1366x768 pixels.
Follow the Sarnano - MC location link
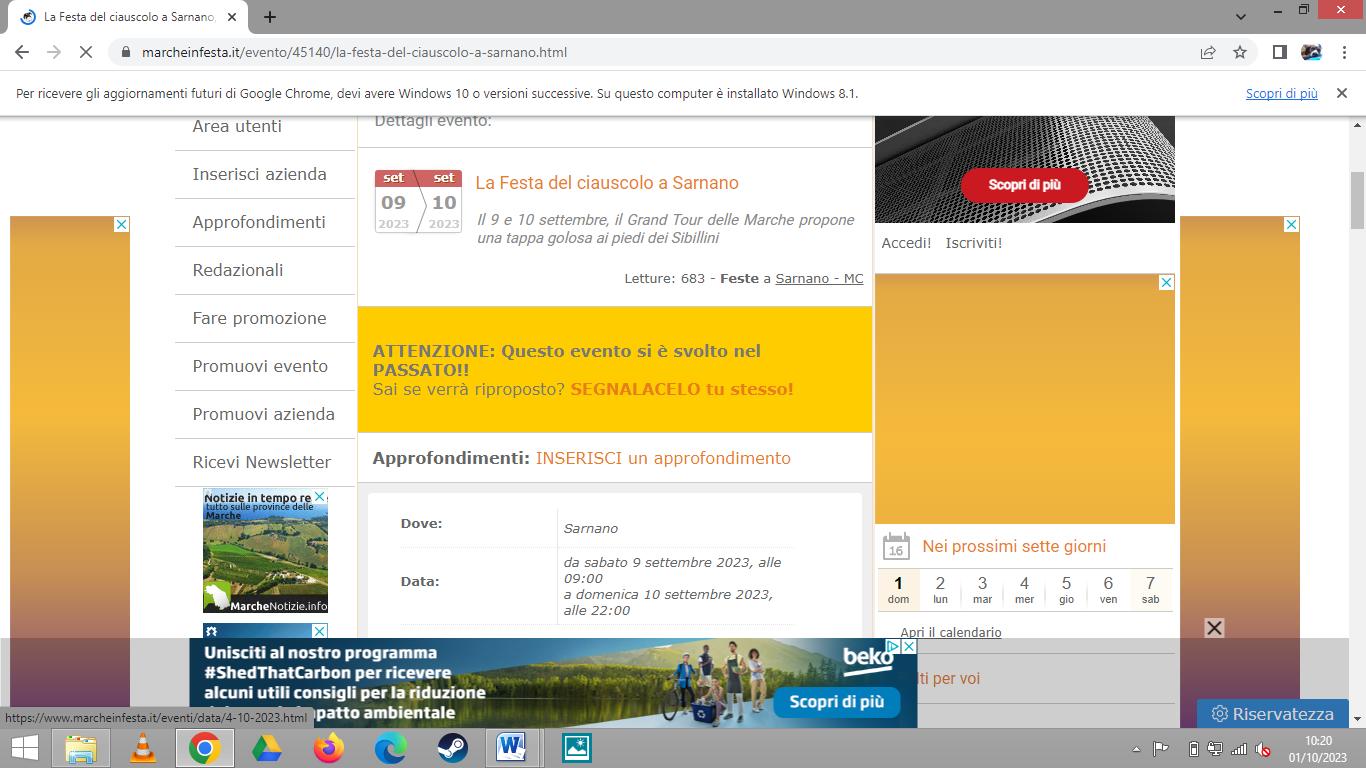pyautogui.click(x=819, y=278)
